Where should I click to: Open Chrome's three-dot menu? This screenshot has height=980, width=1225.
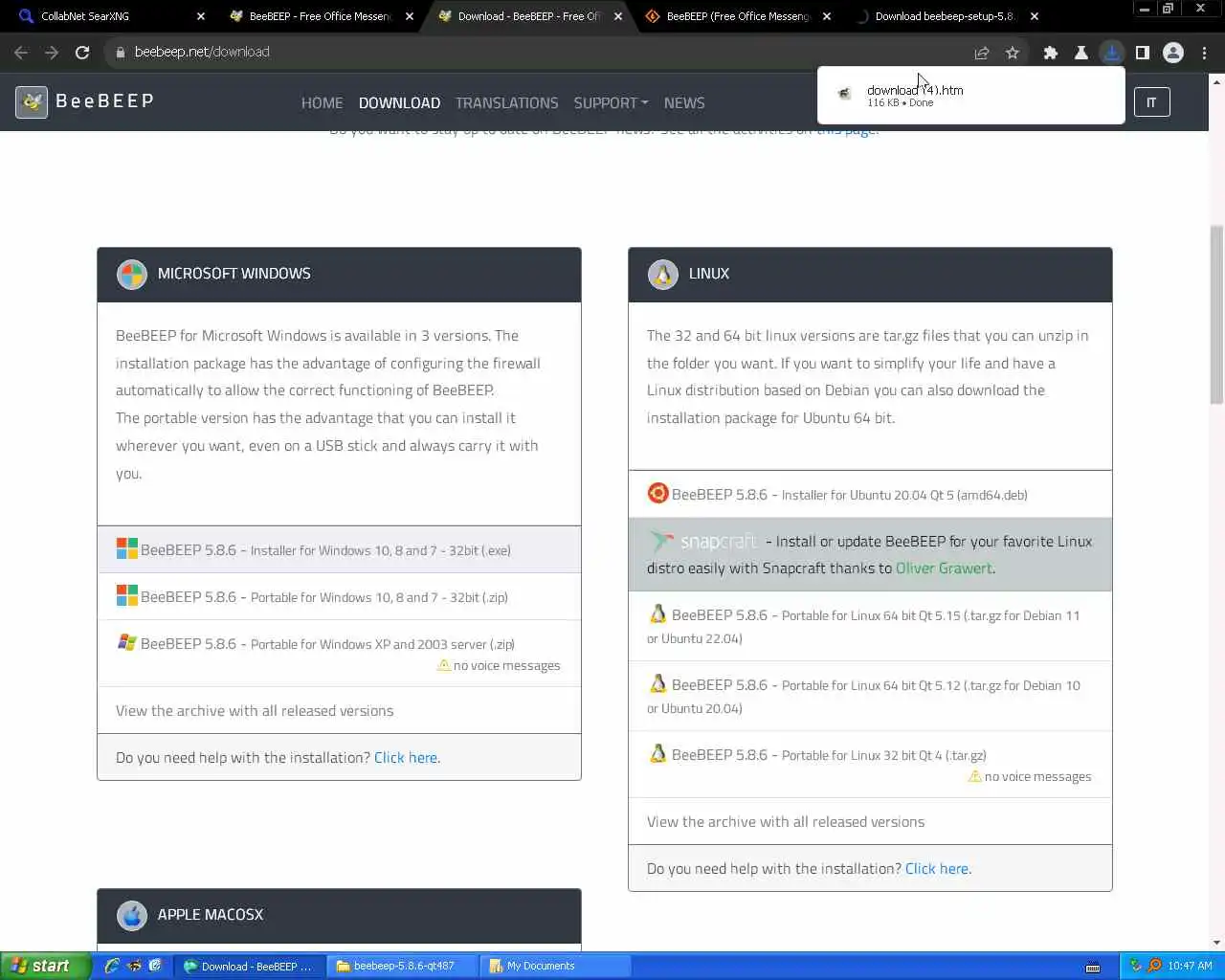(1205, 53)
